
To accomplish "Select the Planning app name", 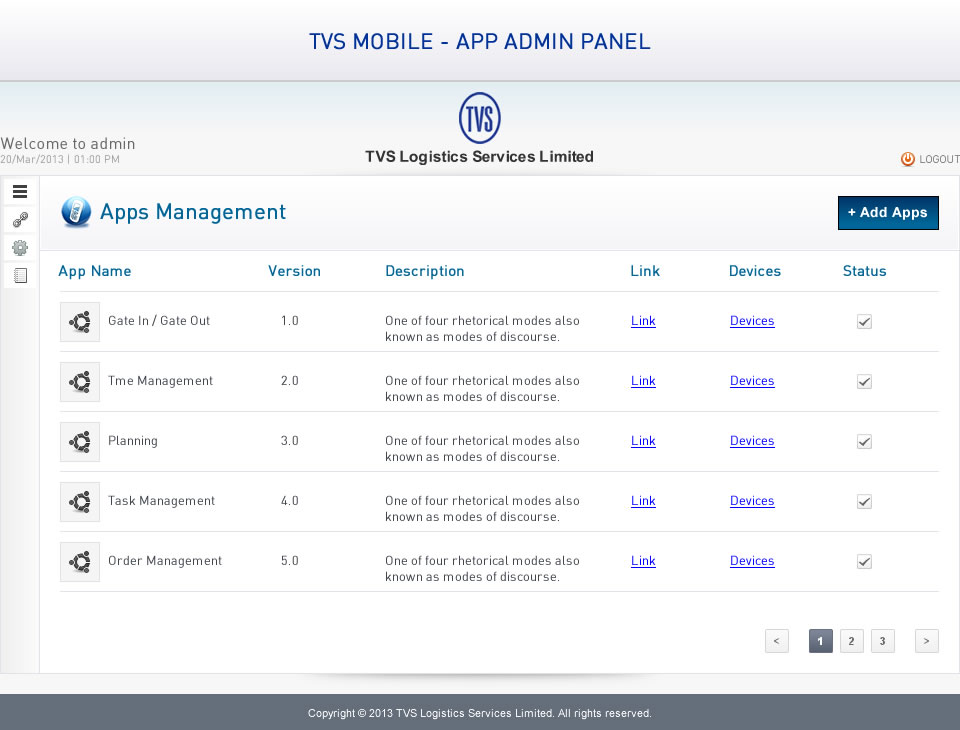I will coord(133,441).
